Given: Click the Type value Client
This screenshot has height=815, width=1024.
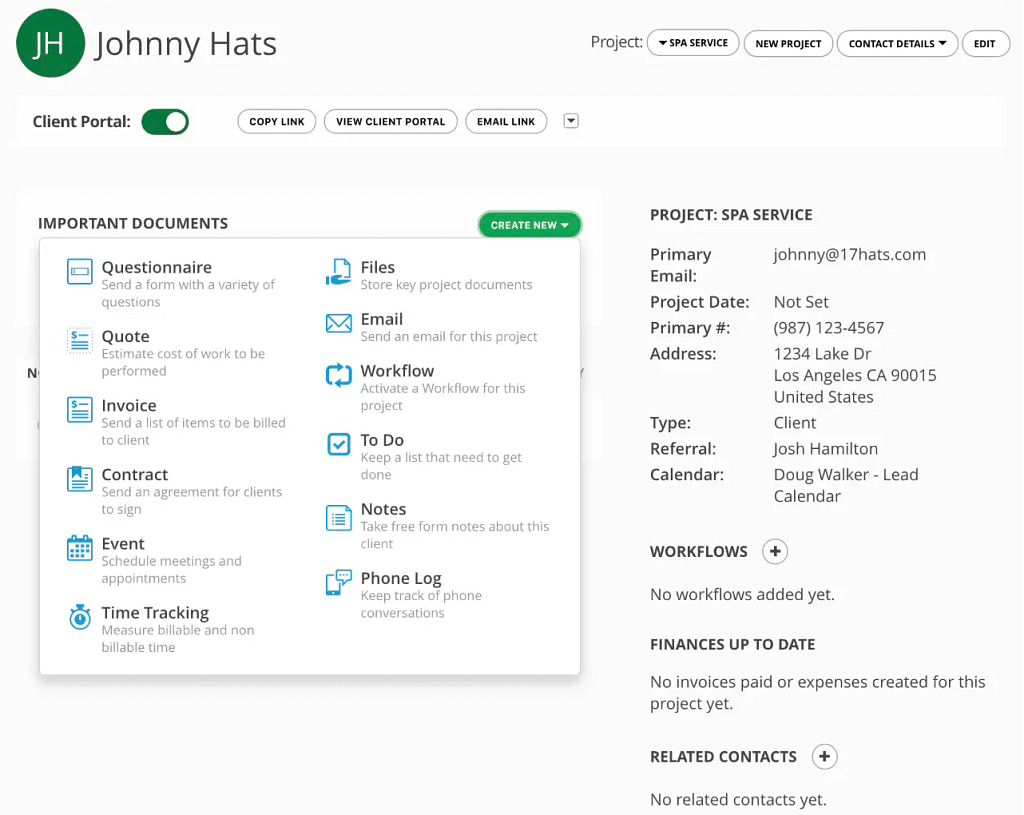Looking at the screenshot, I should click(795, 423).
